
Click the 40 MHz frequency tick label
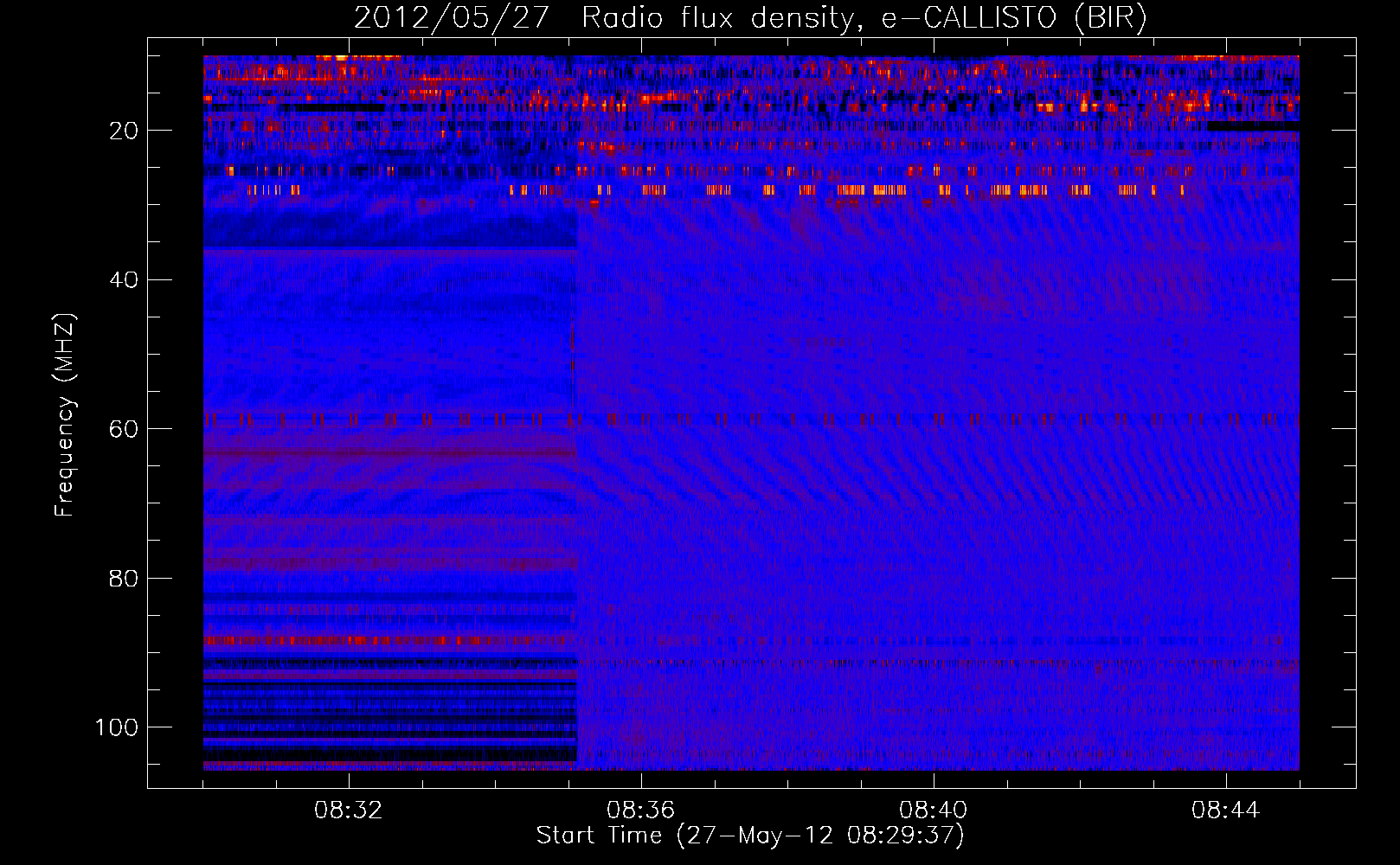pyautogui.click(x=124, y=280)
